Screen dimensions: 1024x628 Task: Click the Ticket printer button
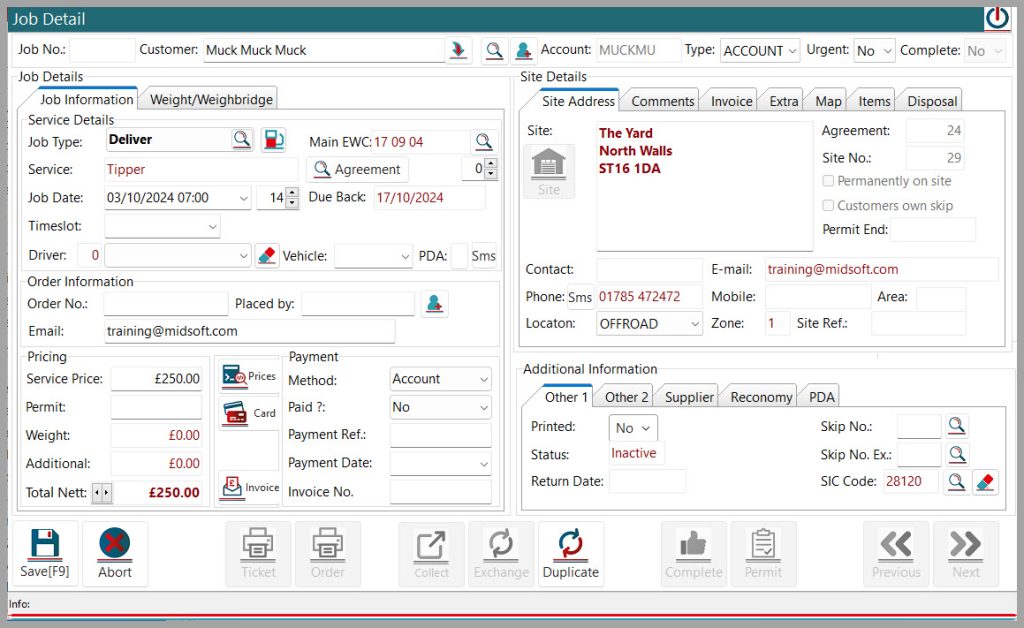(259, 554)
